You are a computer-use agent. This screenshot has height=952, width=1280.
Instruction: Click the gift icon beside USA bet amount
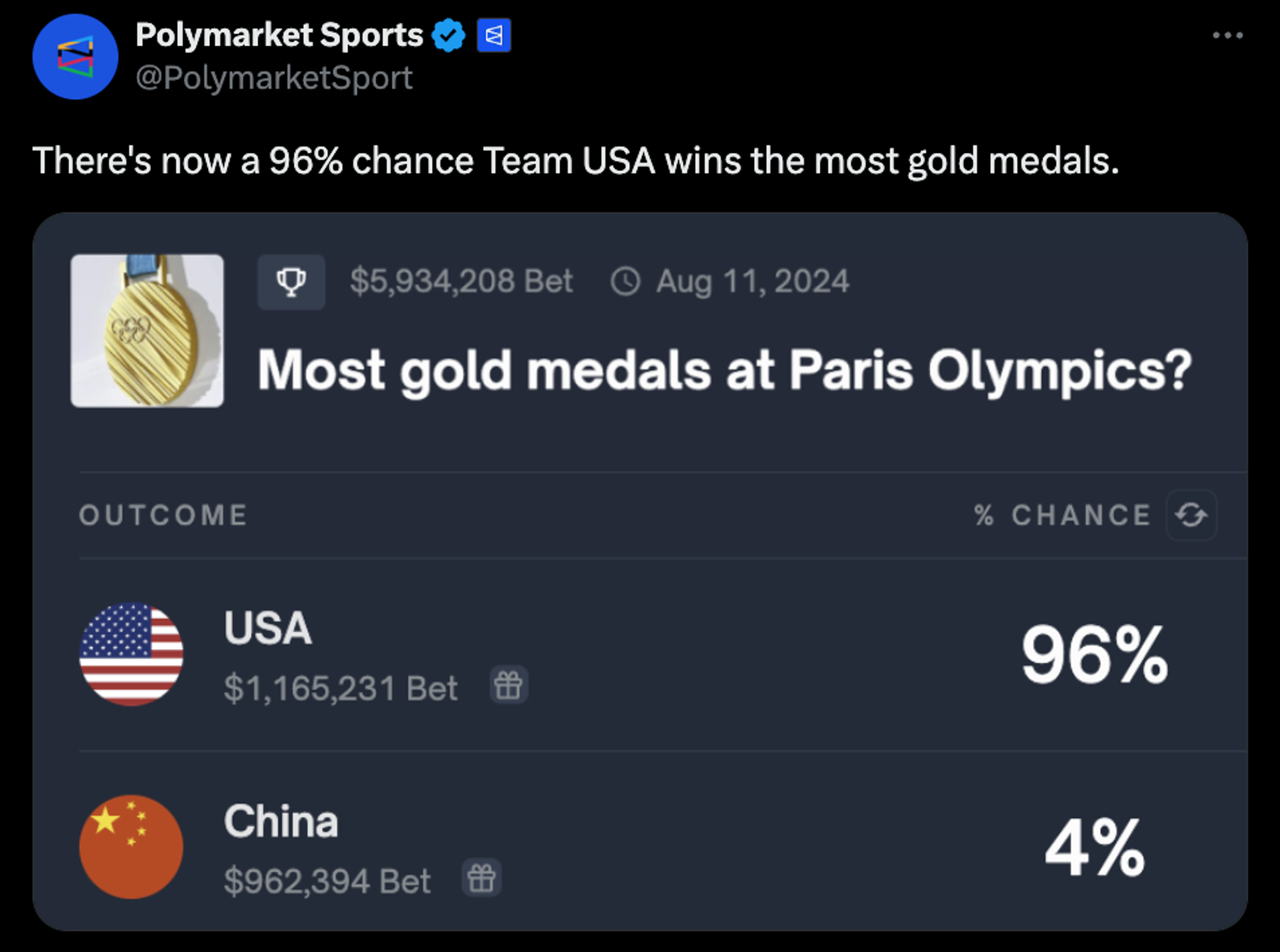click(509, 685)
